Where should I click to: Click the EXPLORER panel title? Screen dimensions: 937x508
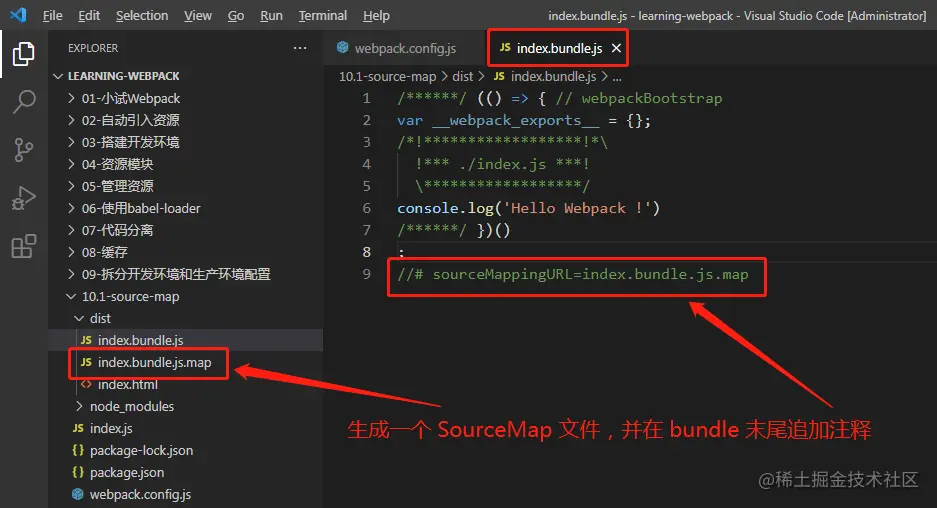93,48
